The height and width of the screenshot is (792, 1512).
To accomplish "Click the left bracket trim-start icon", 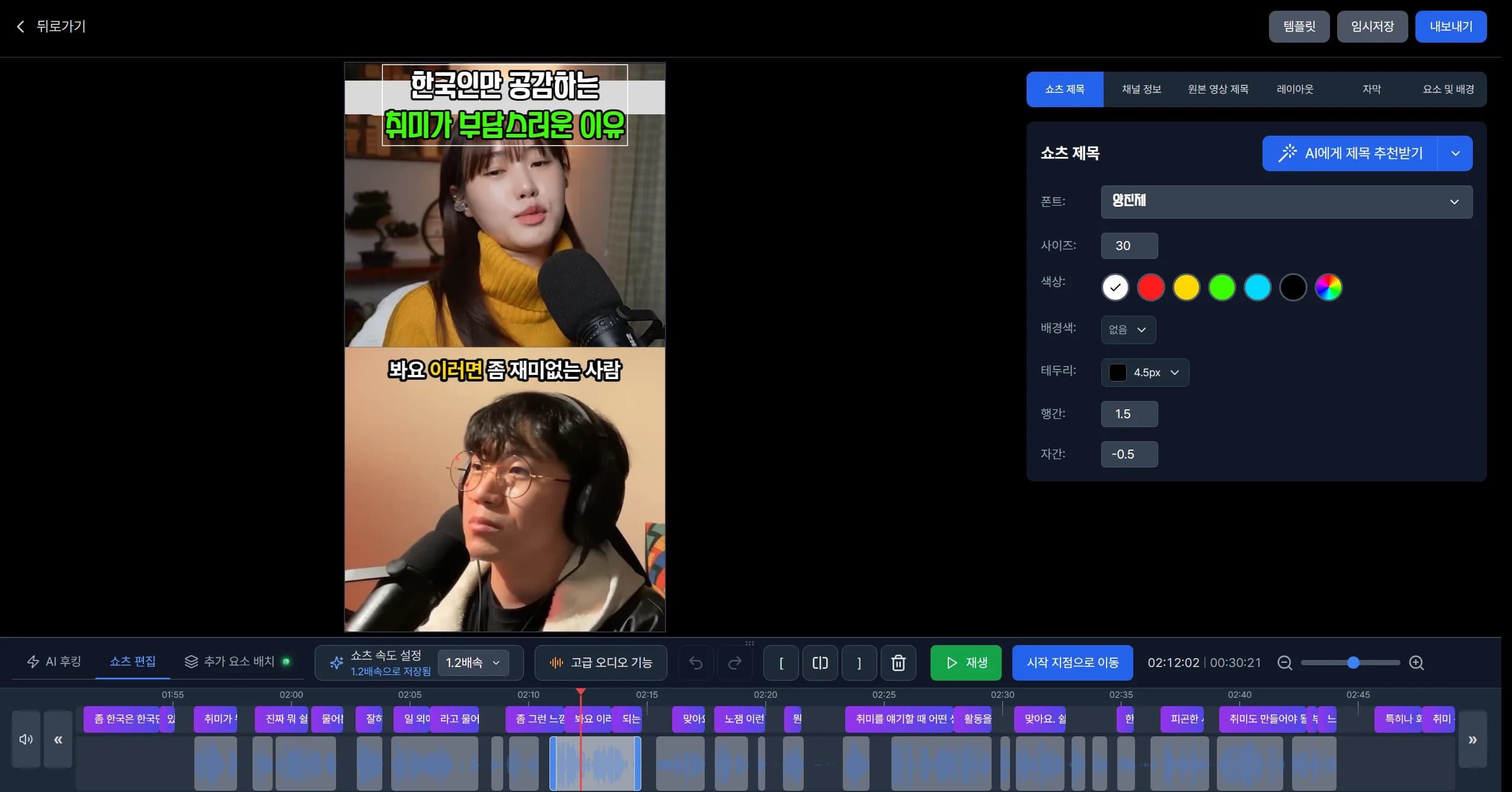I will (781, 663).
